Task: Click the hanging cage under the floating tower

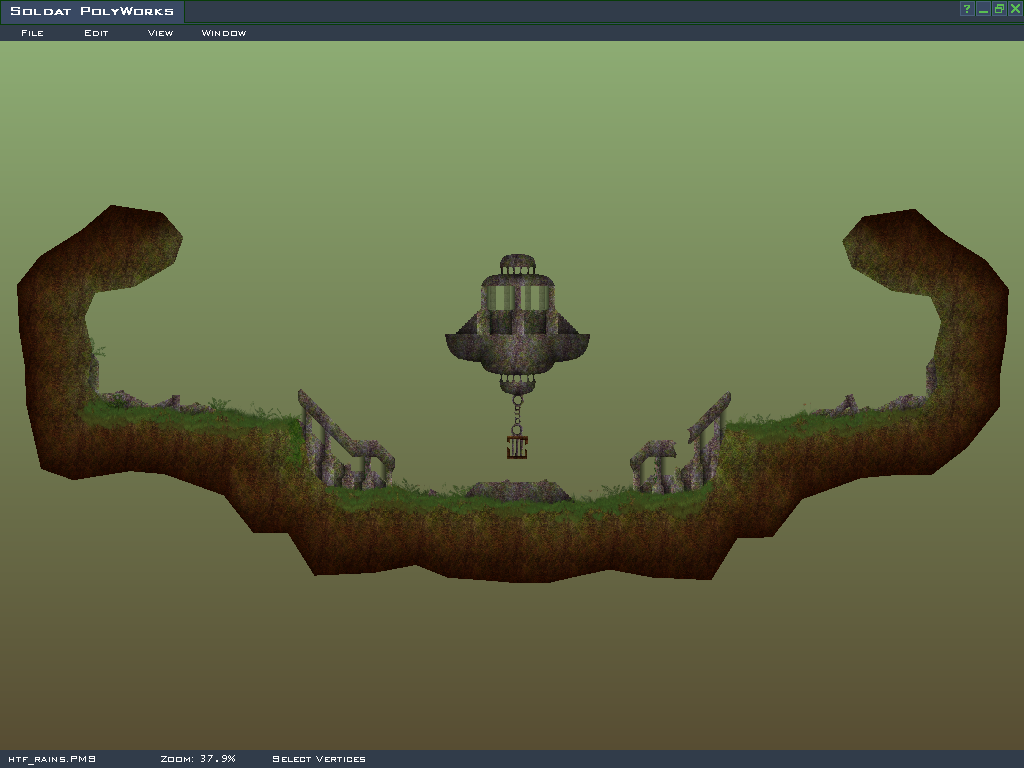Action: point(517,446)
